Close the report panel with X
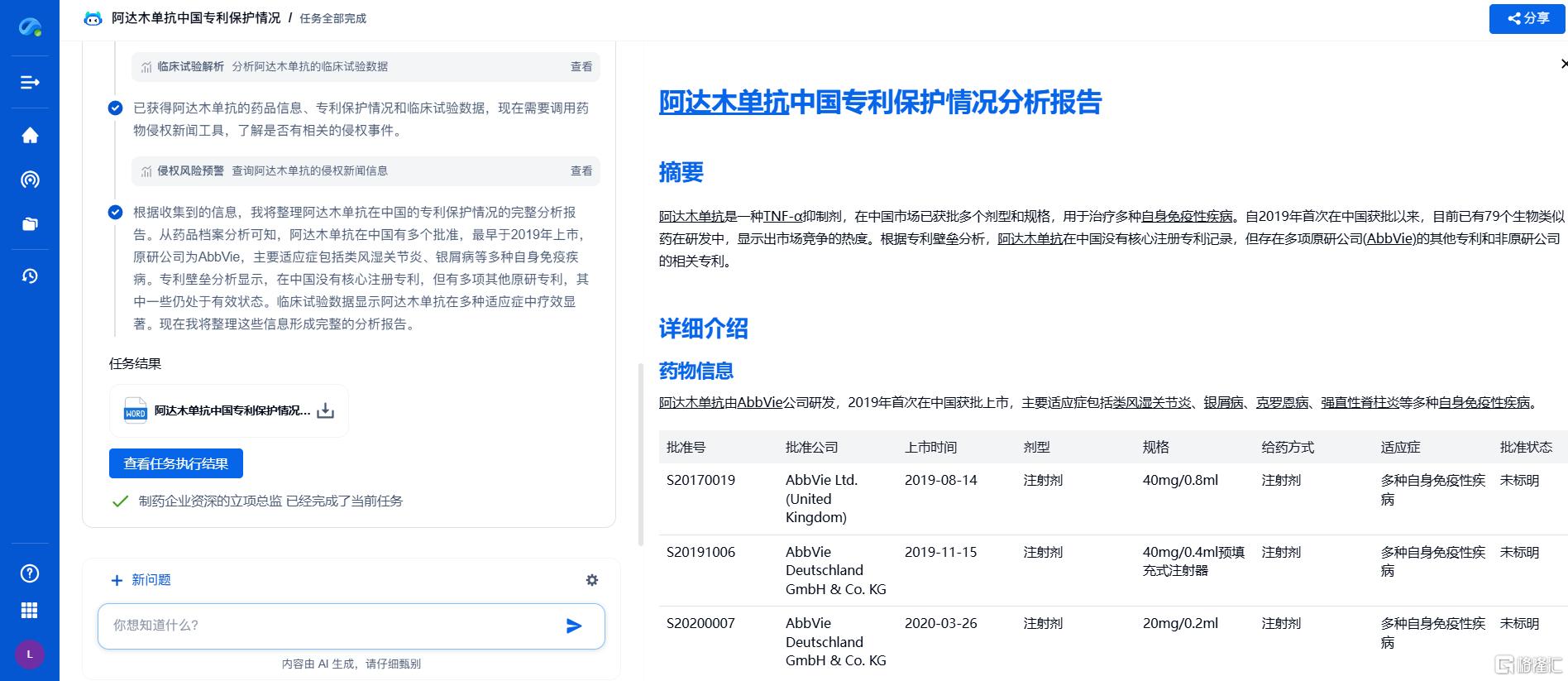1568x681 pixels. pos(1563,64)
